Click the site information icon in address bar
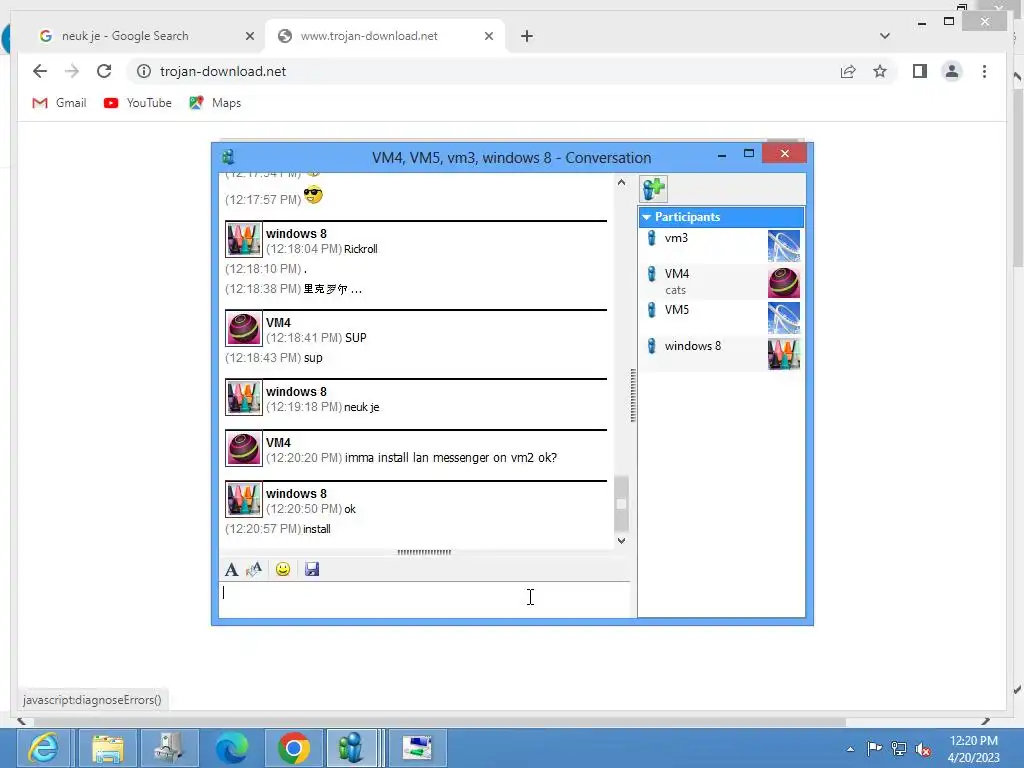This screenshot has height=768, width=1024. pyautogui.click(x=144, y=71)
